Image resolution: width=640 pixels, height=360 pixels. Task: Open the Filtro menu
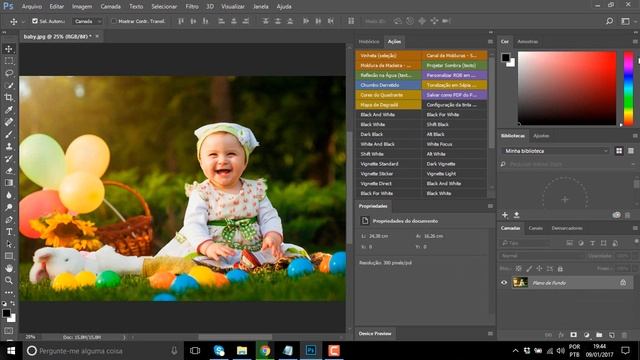click(192, 7)
